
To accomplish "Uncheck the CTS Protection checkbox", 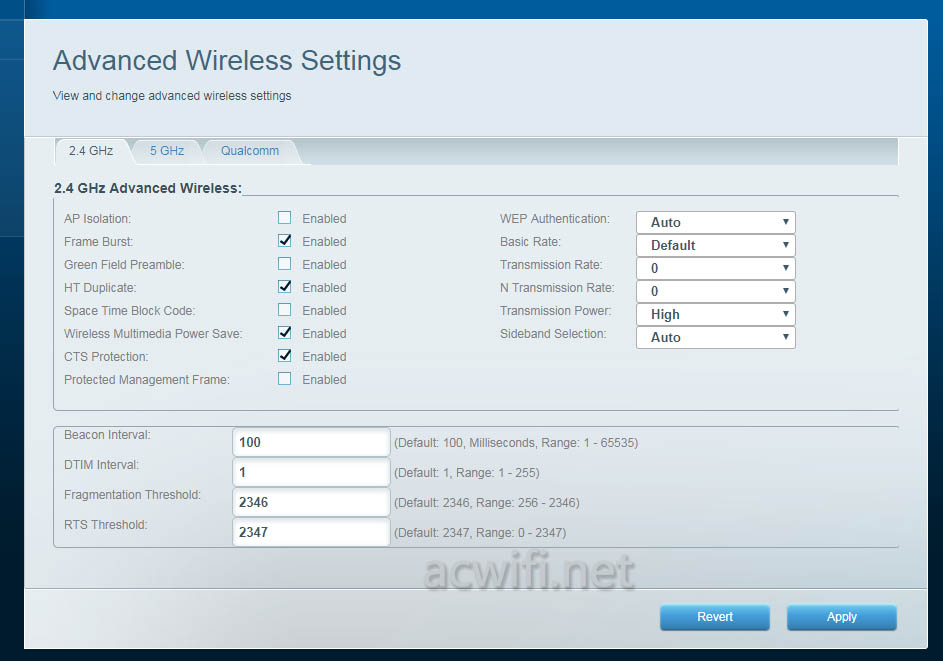I will [x=284, y=355].
